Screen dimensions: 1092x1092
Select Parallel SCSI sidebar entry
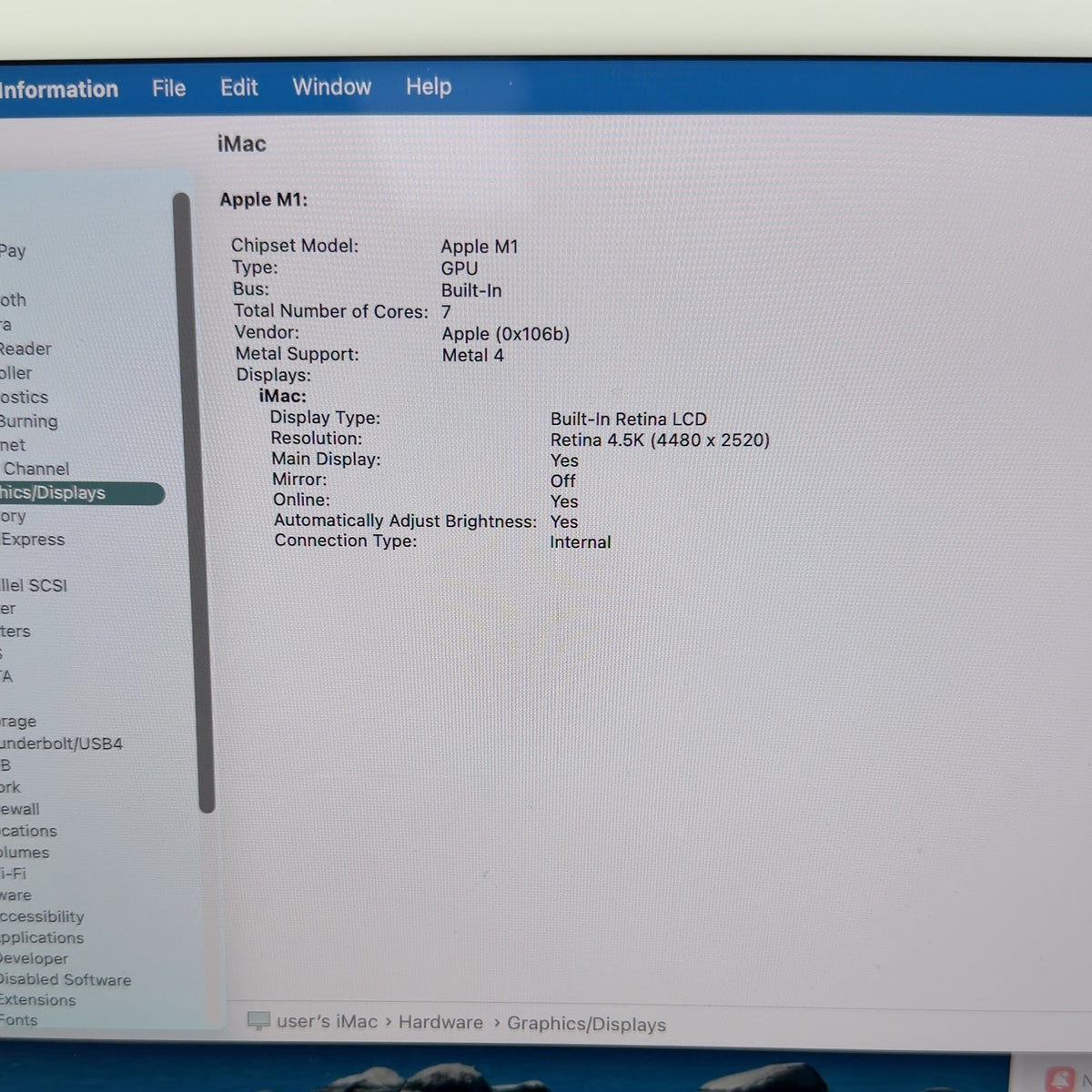34,585
